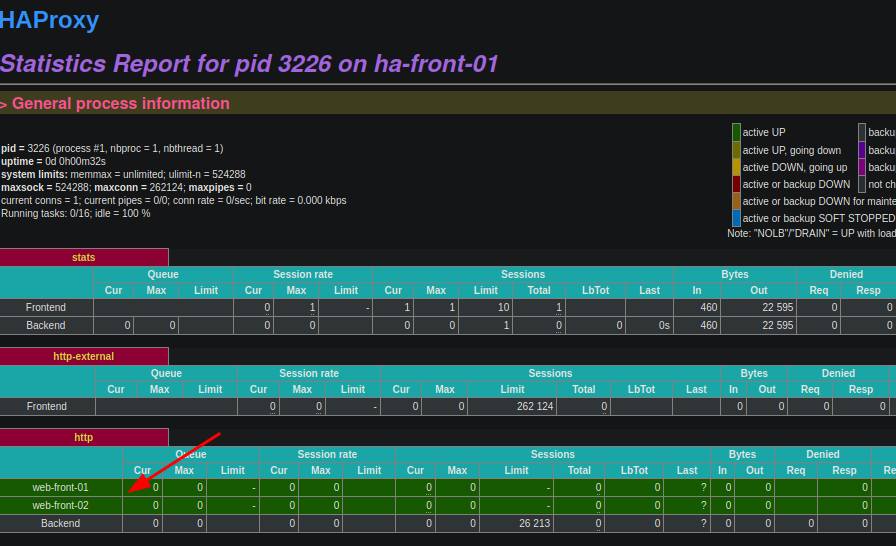Screen dimensions: 896x546
Task: Open the stats proxy section title
Action: point(84,257)
